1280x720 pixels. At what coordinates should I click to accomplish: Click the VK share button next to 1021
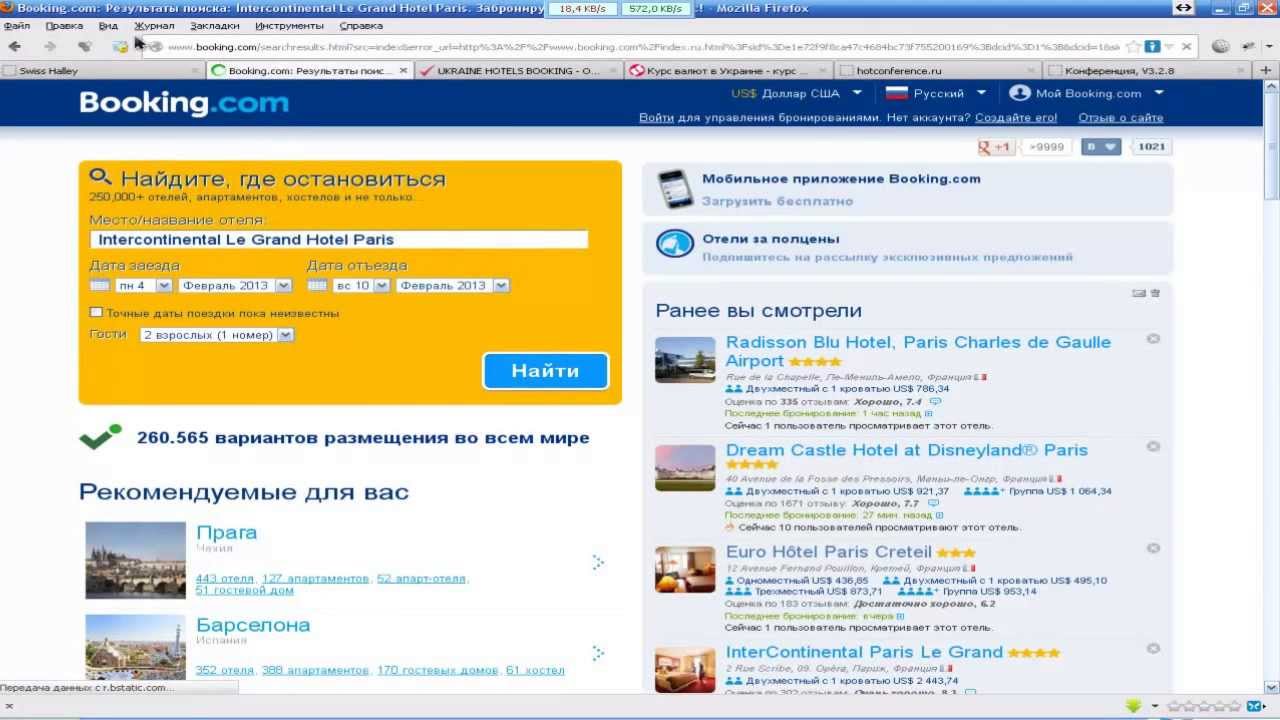coord(1102,147)
